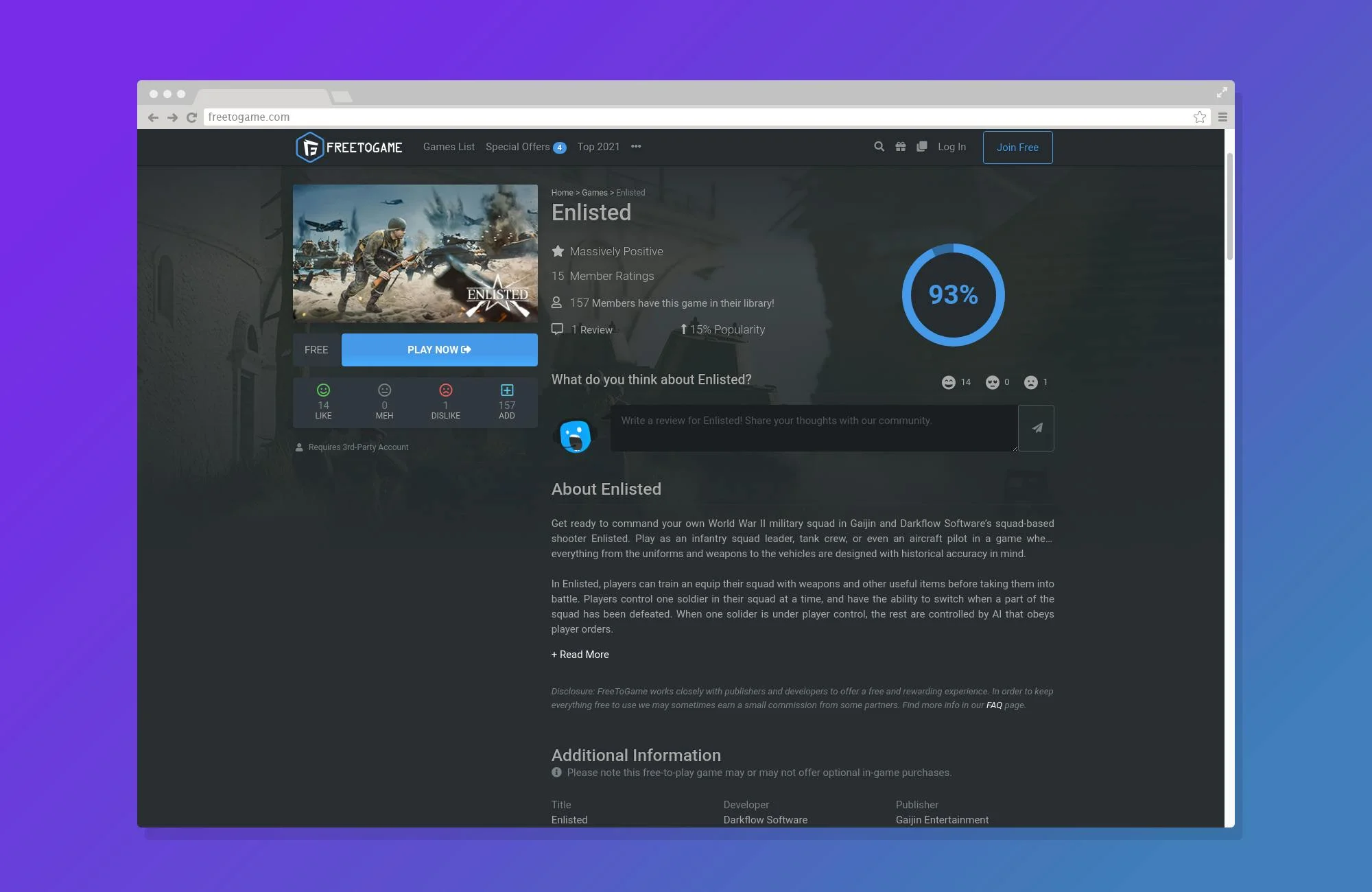Click in the review text area
1372x892 pixels.
[814, 428]
